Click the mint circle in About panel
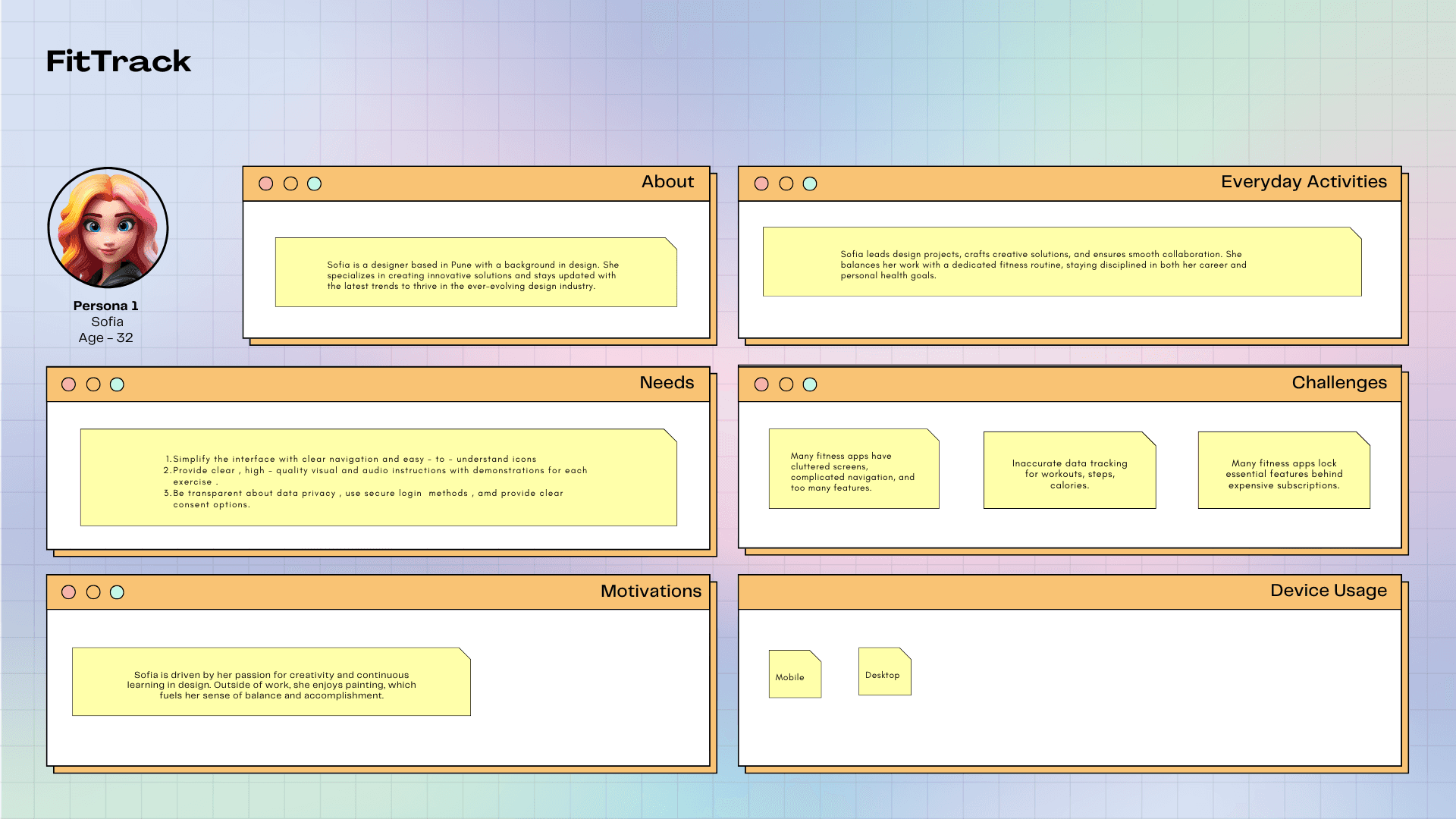The width and height of the screenshot is (1456, 819). [314, 184]
